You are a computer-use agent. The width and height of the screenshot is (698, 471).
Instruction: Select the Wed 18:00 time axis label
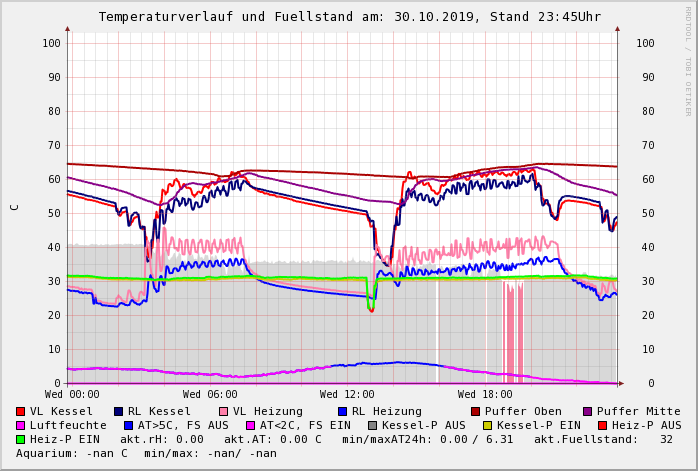485,395
